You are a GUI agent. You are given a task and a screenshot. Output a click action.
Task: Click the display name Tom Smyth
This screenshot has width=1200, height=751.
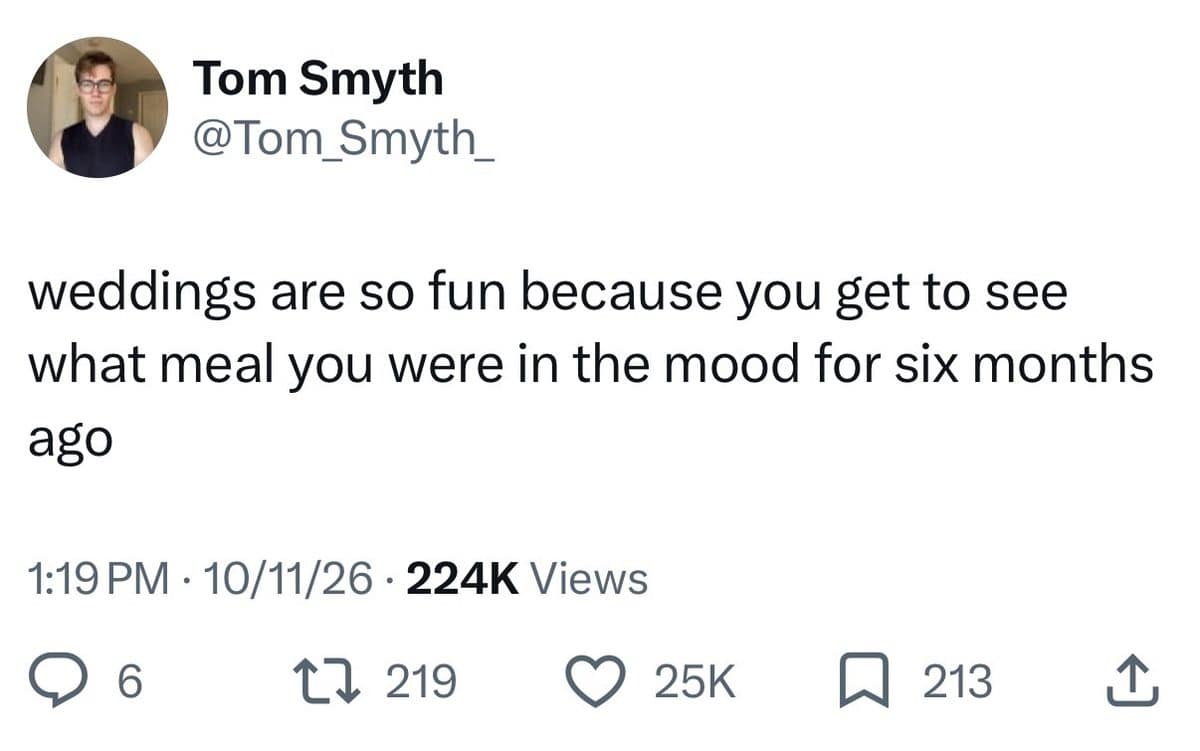pos(317,78)
